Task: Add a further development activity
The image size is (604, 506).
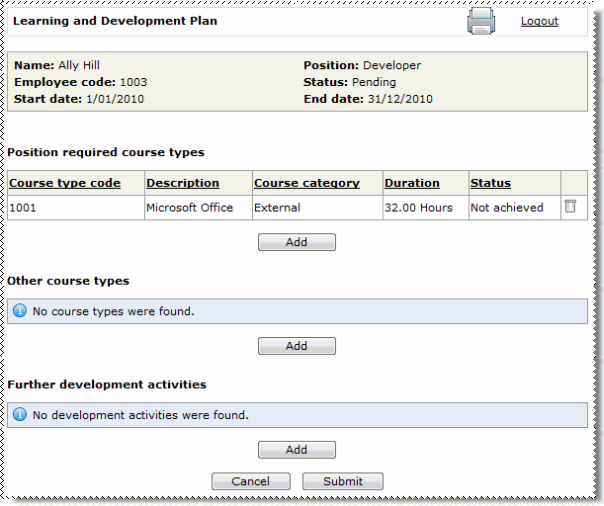Action: tap(297, 450)
